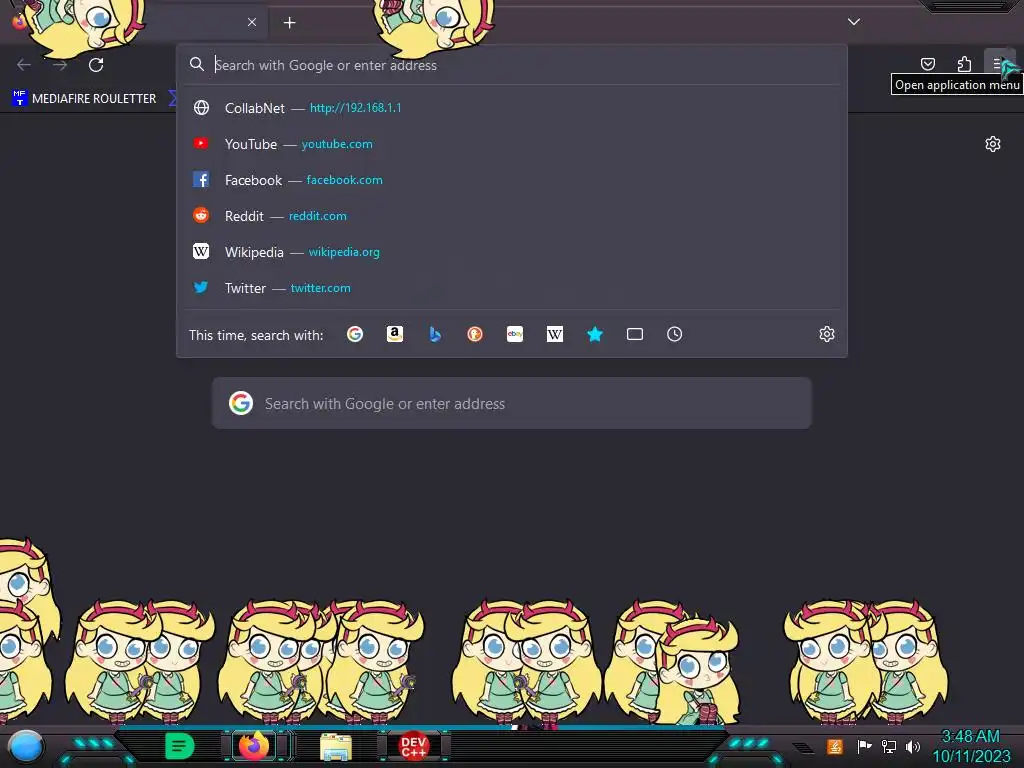Reload the current page

tap(96, 65)
